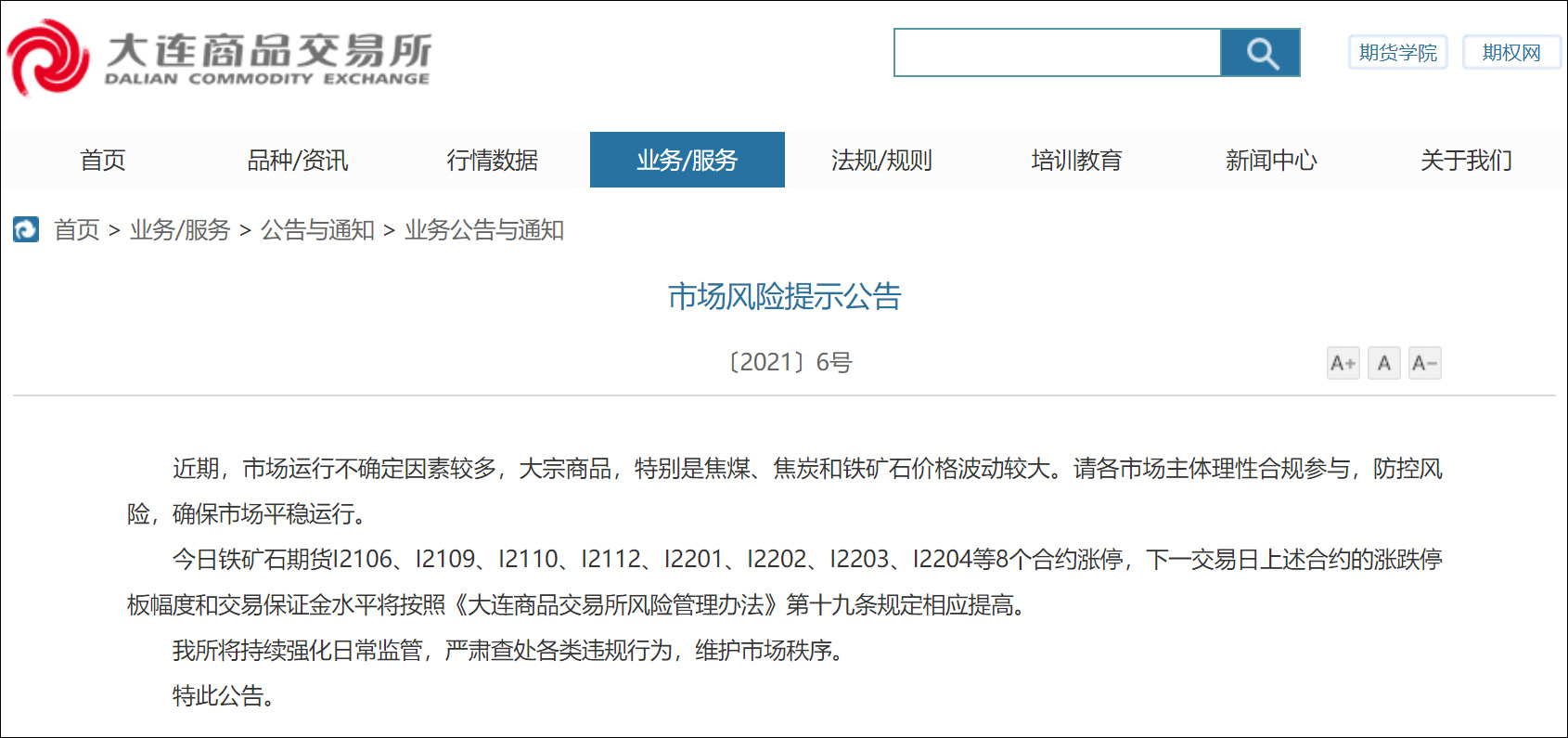Click the 业务/服务 breadcrumb link

[x=180, y=229]
